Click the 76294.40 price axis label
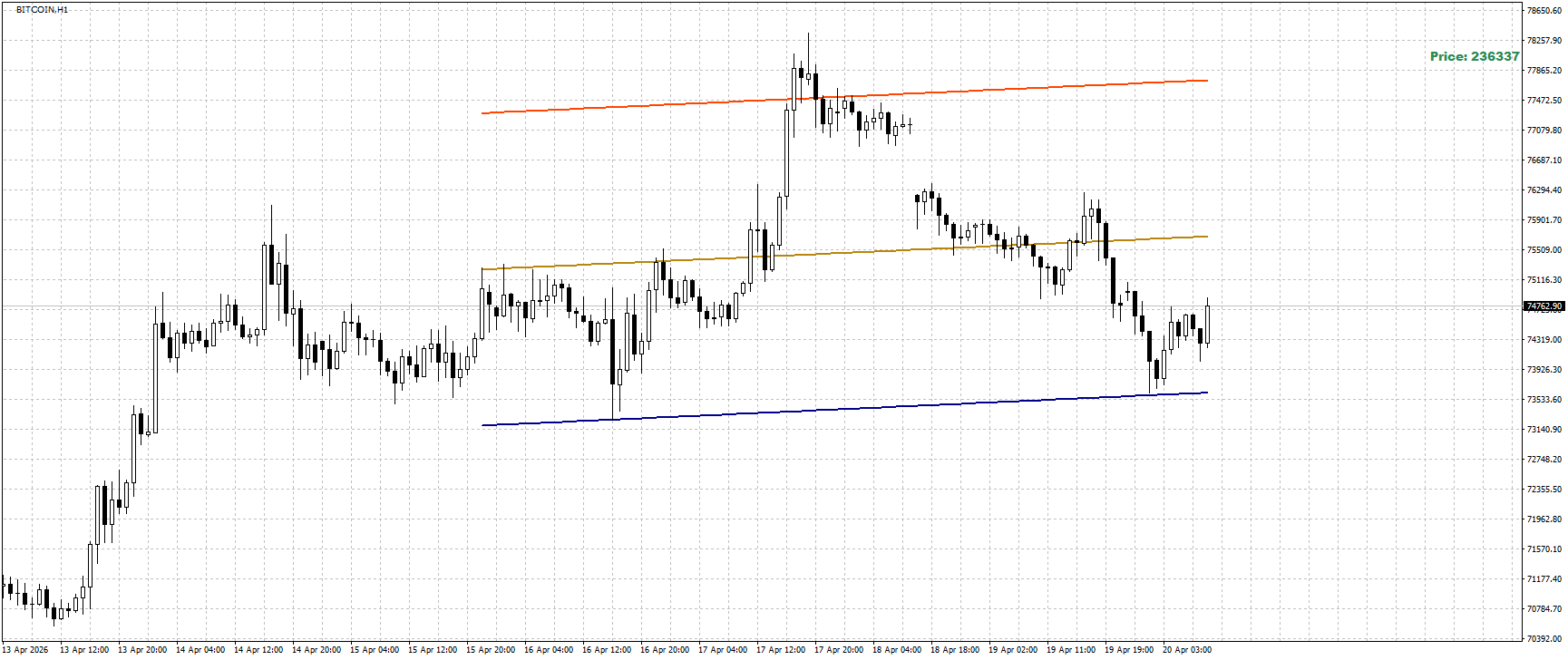The height and width of the screenshot is (660, 1568). coord(1544,190)
